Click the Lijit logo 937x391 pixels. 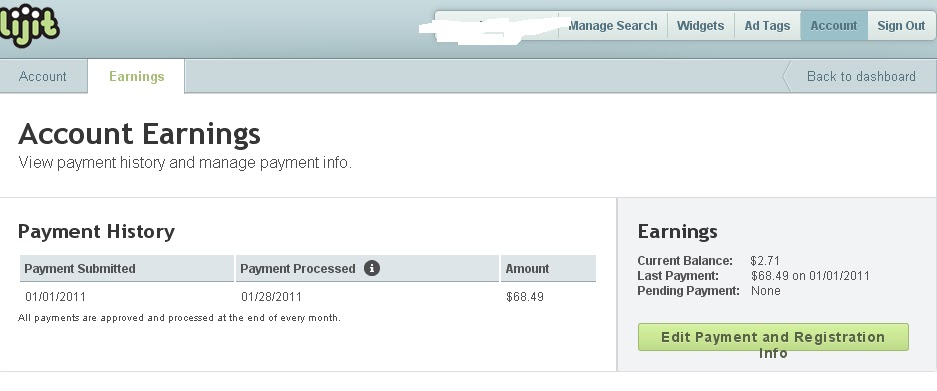(x=30, y=25)
